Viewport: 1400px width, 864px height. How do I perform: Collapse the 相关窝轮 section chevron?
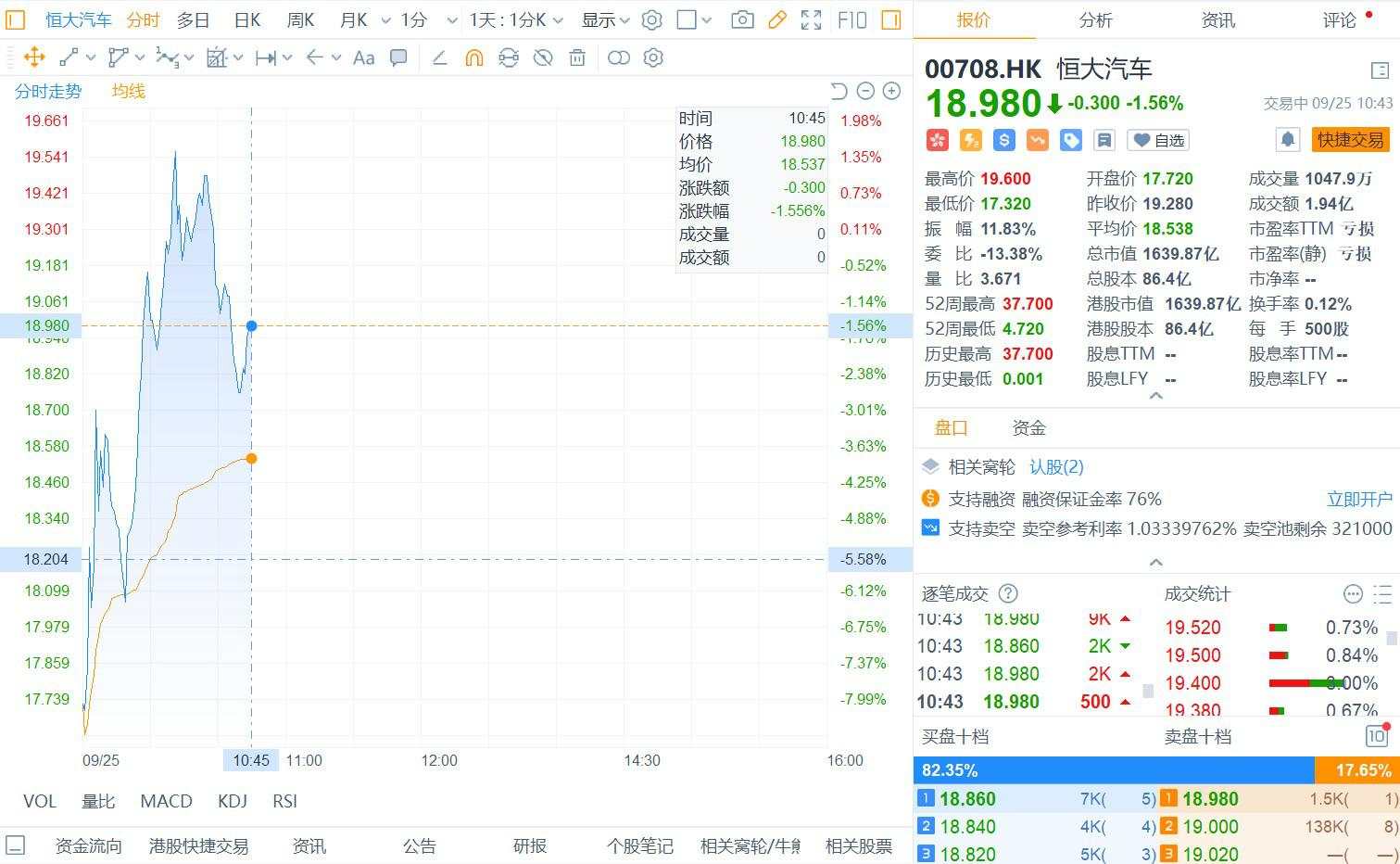[x=1155, y=563]
